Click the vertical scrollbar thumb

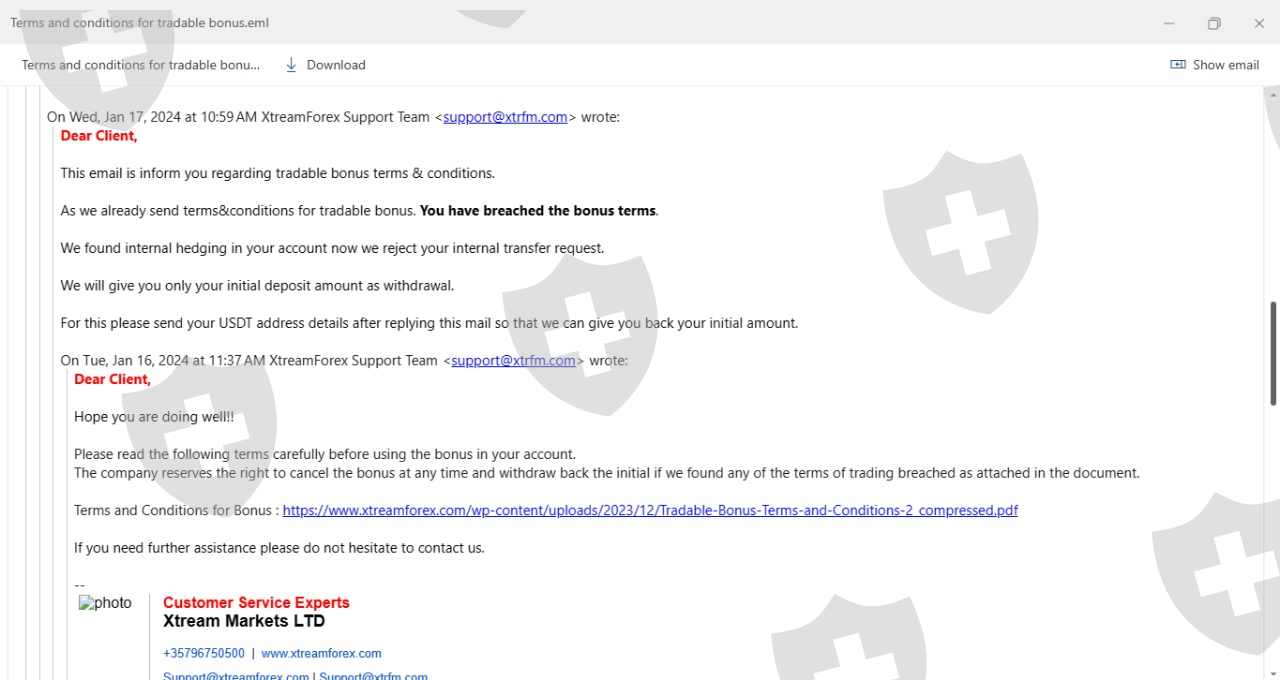[1273, 353]
